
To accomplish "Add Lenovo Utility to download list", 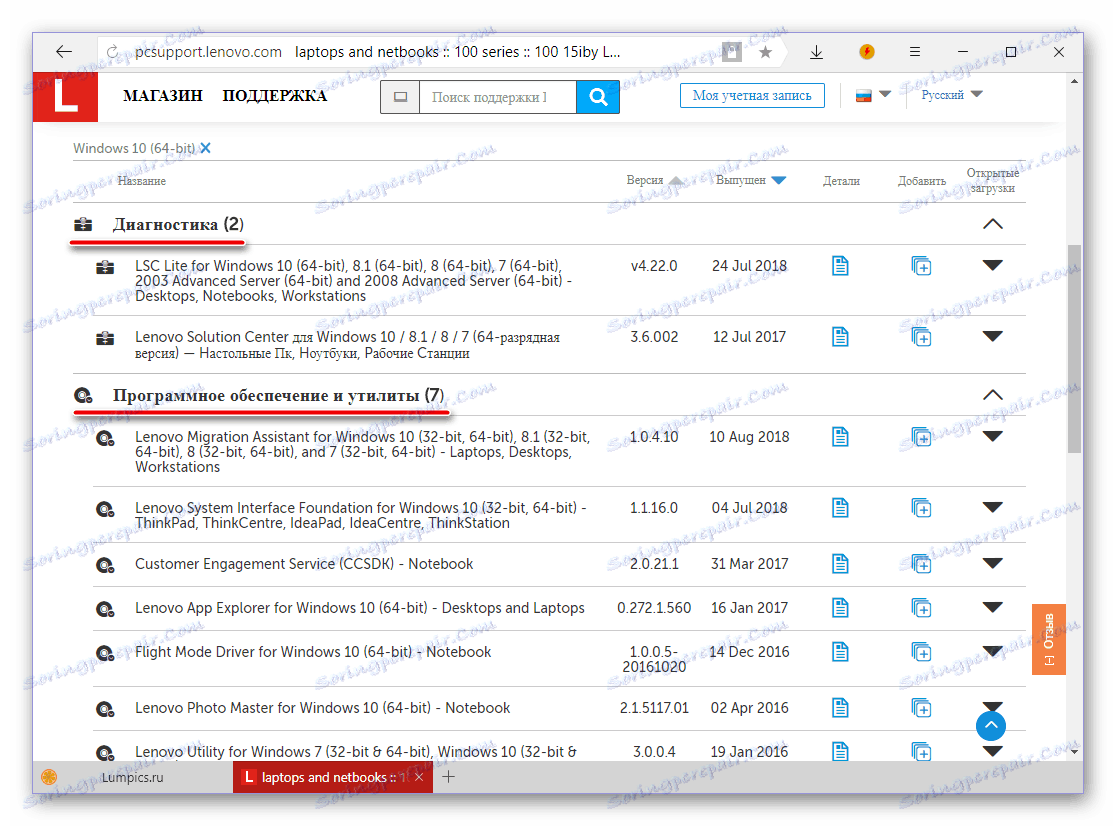I will coord(921,751).
